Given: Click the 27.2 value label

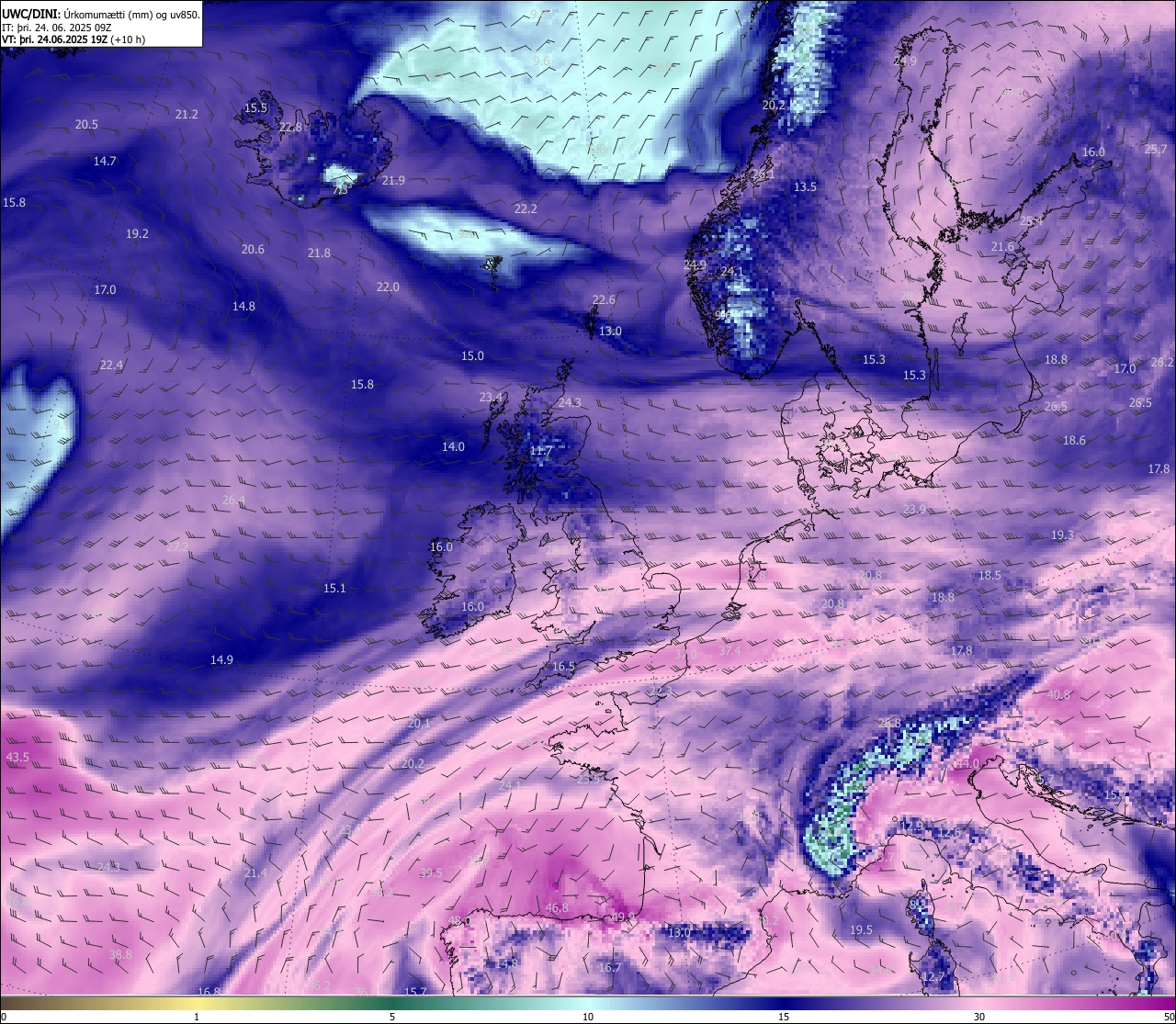Looking at the screenshot, I should (x=177, y=546).
